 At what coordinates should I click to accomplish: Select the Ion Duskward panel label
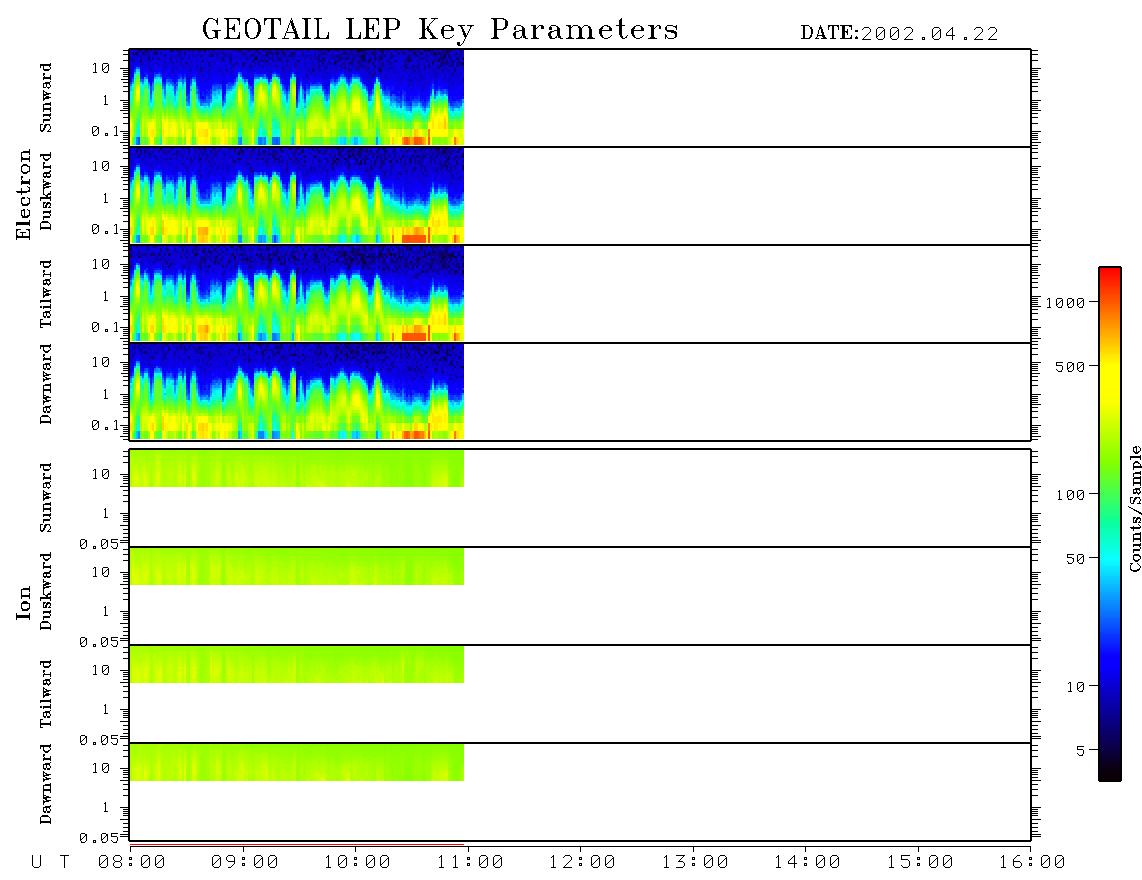(x=46, y=592)
